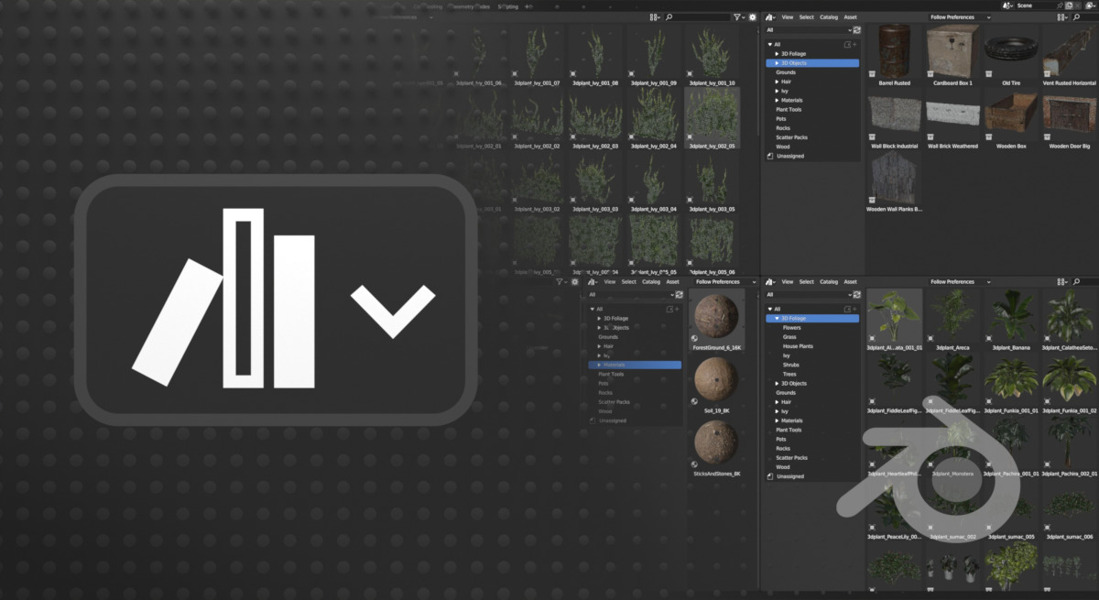Open Follow Preferences dropdown in 3D Foliage browser

point(959,282)
